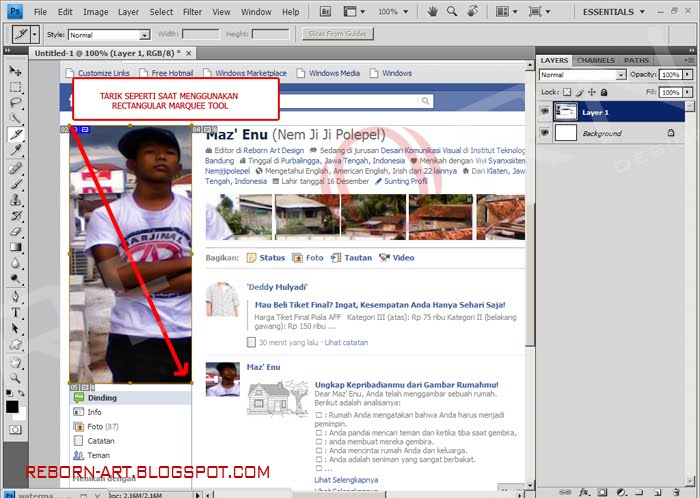Select the Slice tool in the toolbox
This screenshot has width=700, height=498.
click(x=16, y=134)
